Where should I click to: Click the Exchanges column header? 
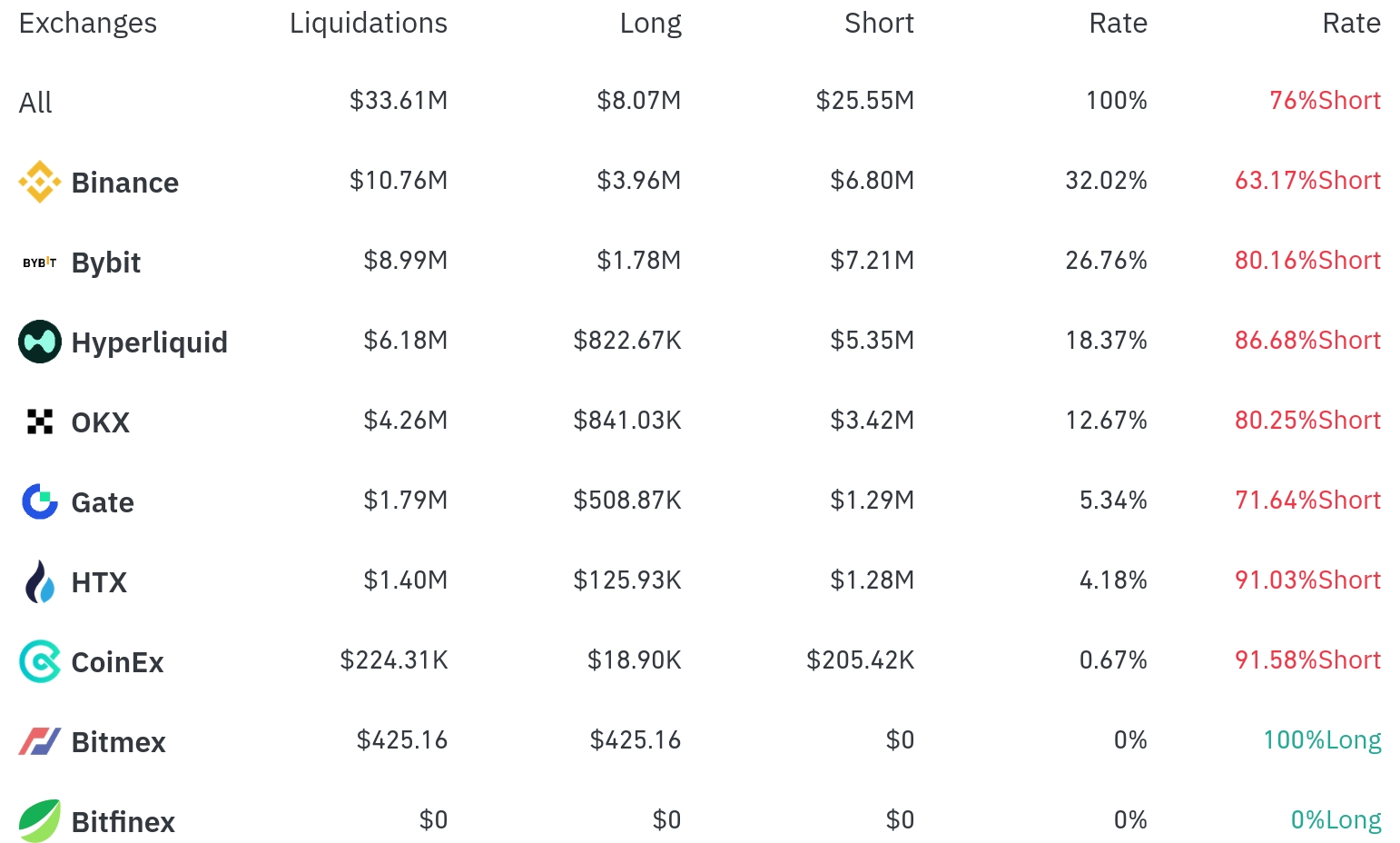pyautogui.click(x=88, y=24)
